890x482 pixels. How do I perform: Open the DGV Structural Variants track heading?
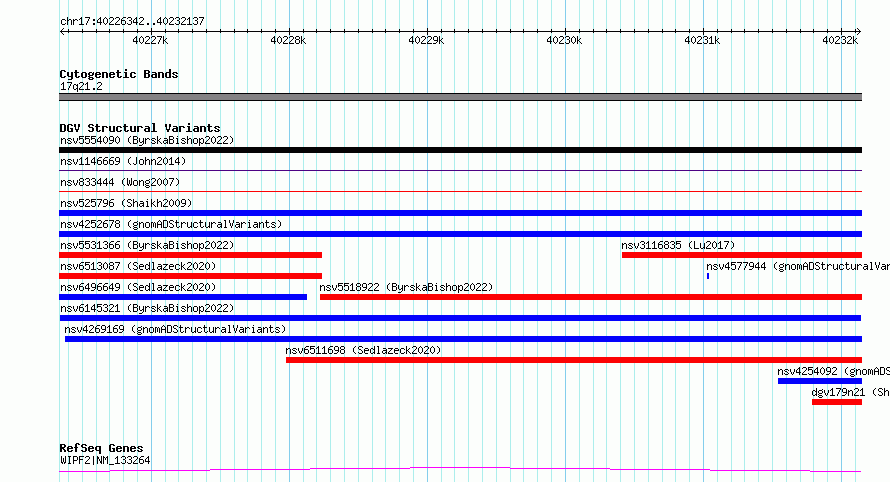[x=140, y=128]
